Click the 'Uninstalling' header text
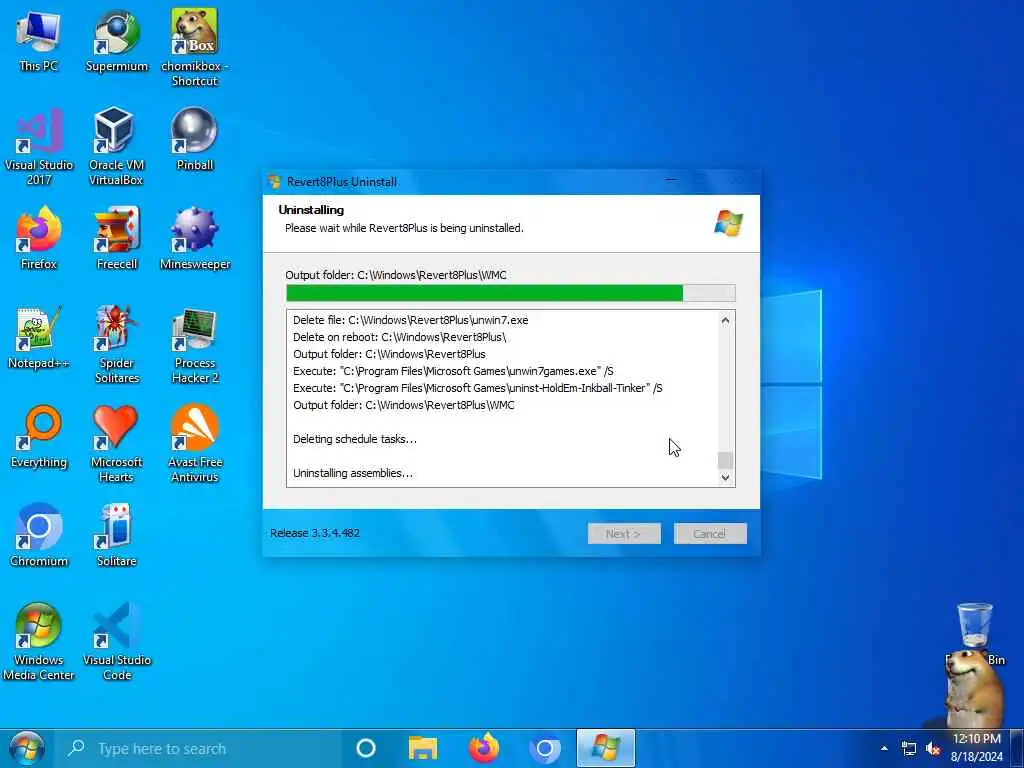Screen dimensions: 1024x768 coord(311,210)
